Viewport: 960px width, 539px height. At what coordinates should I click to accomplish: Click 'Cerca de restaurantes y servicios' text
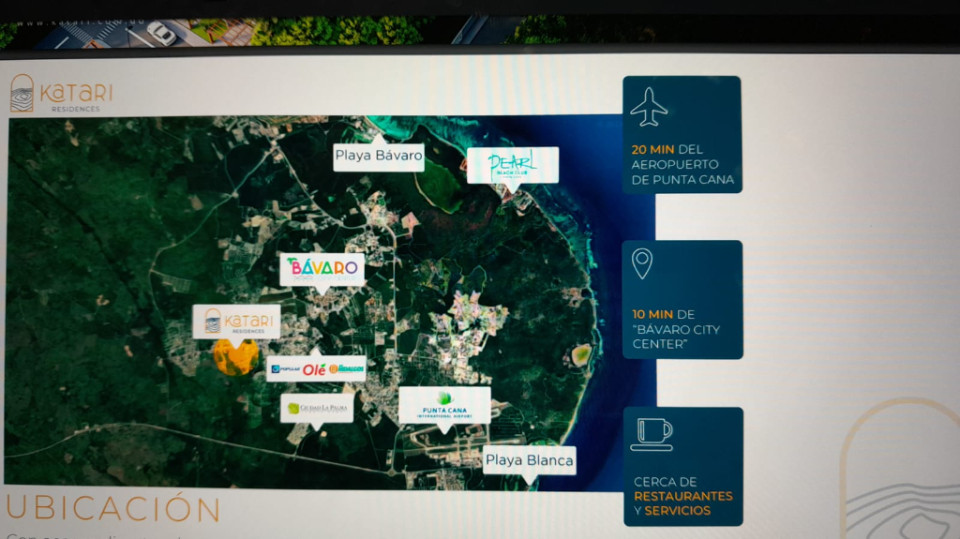682,496
